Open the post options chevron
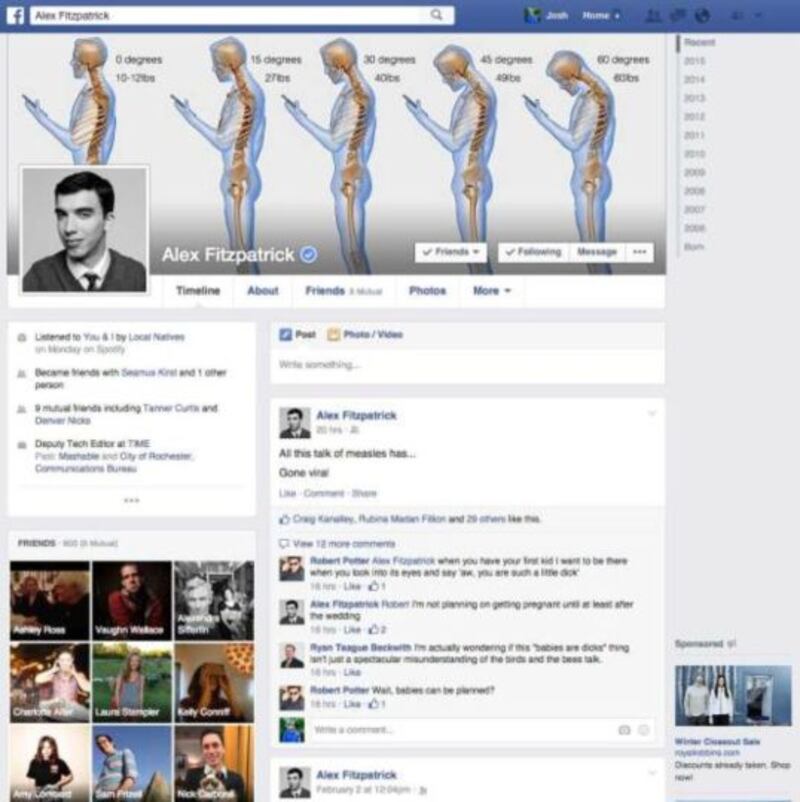This screenshot has width=800, height=802. point(651,413)
